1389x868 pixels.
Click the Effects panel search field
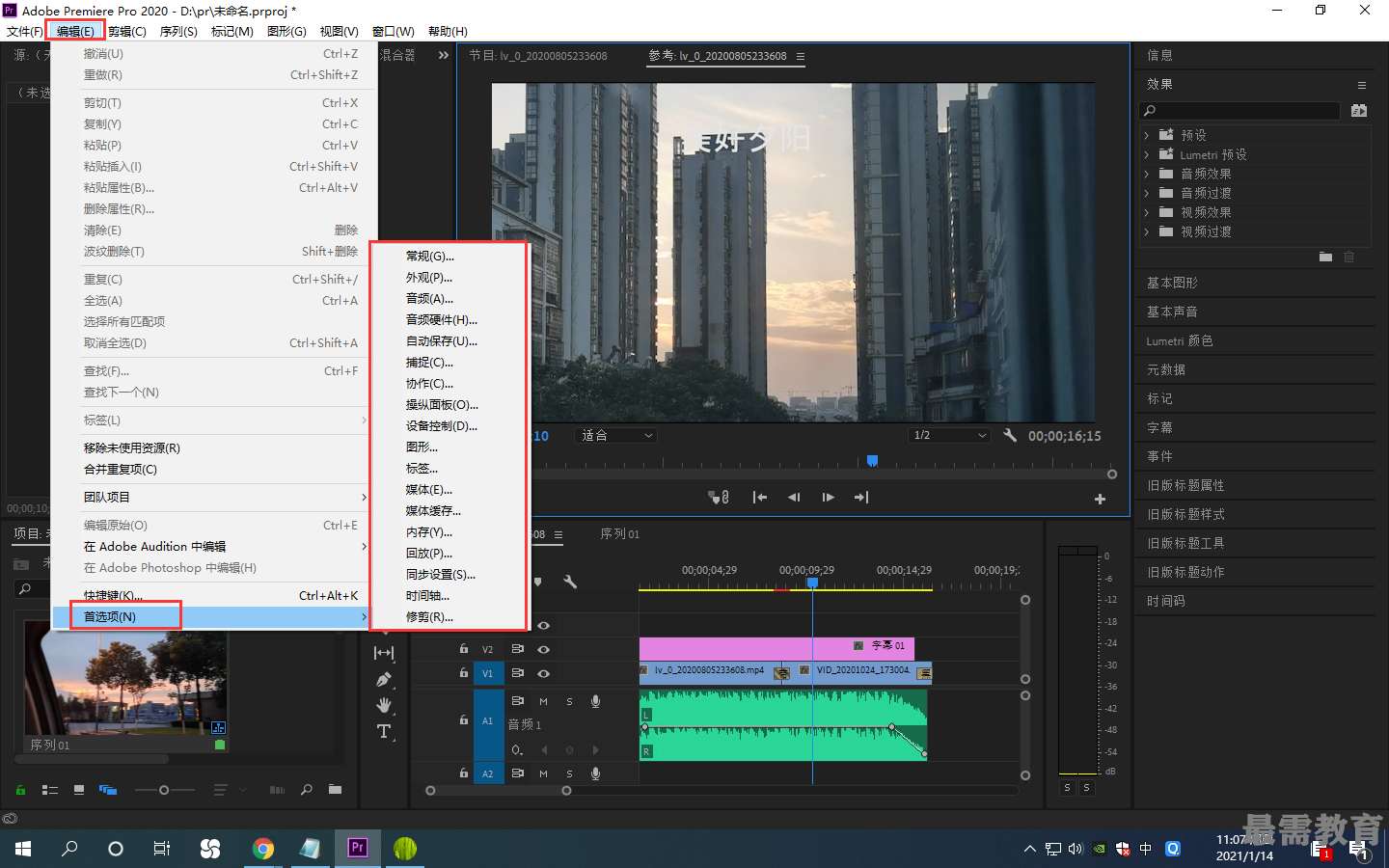1239,111
